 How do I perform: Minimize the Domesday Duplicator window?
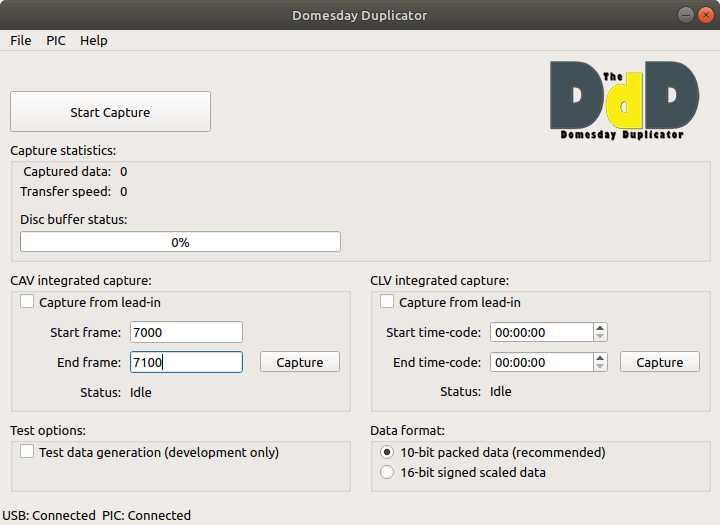(686, 15)
